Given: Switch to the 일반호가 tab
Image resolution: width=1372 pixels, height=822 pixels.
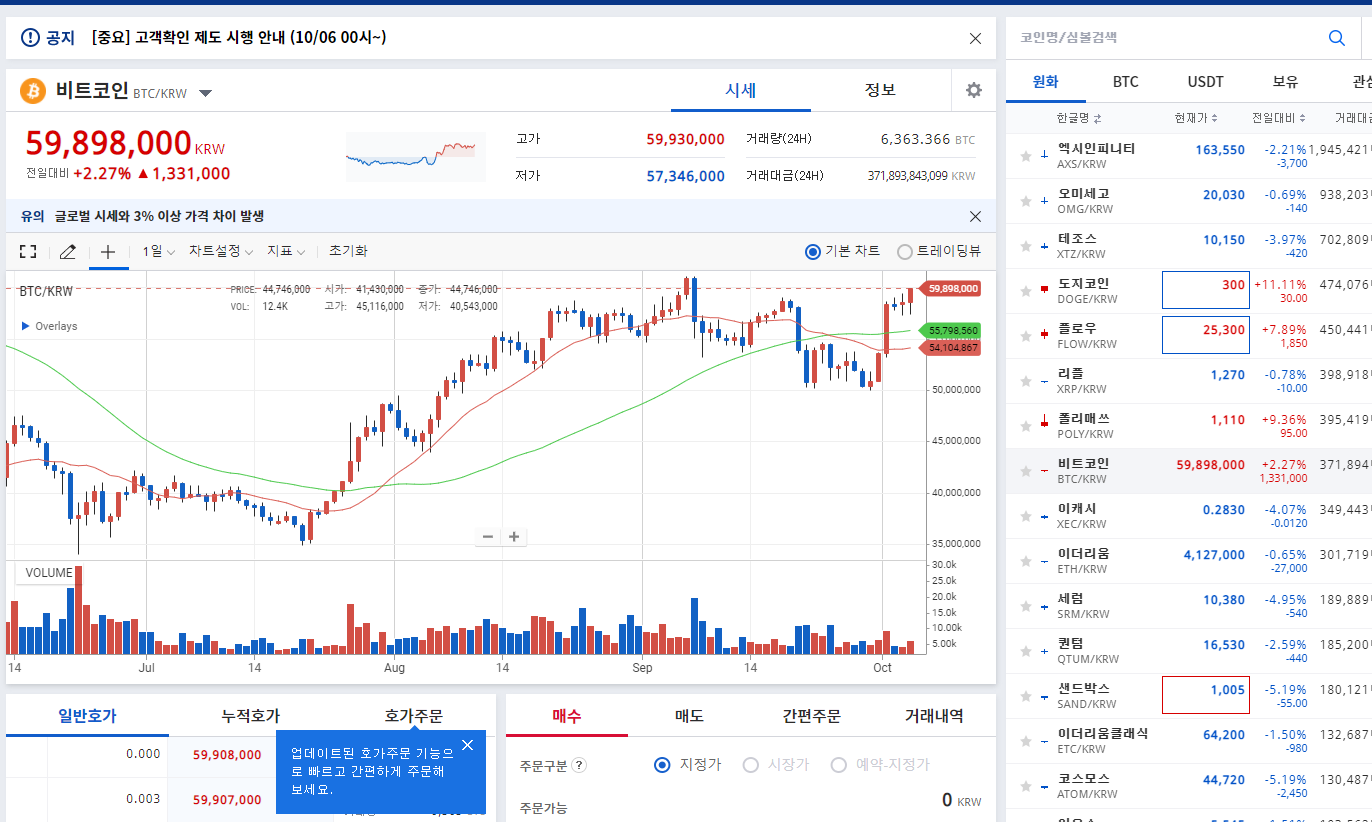Looking at the screenshot, I should pyautogui.click(x=87, y=716).
